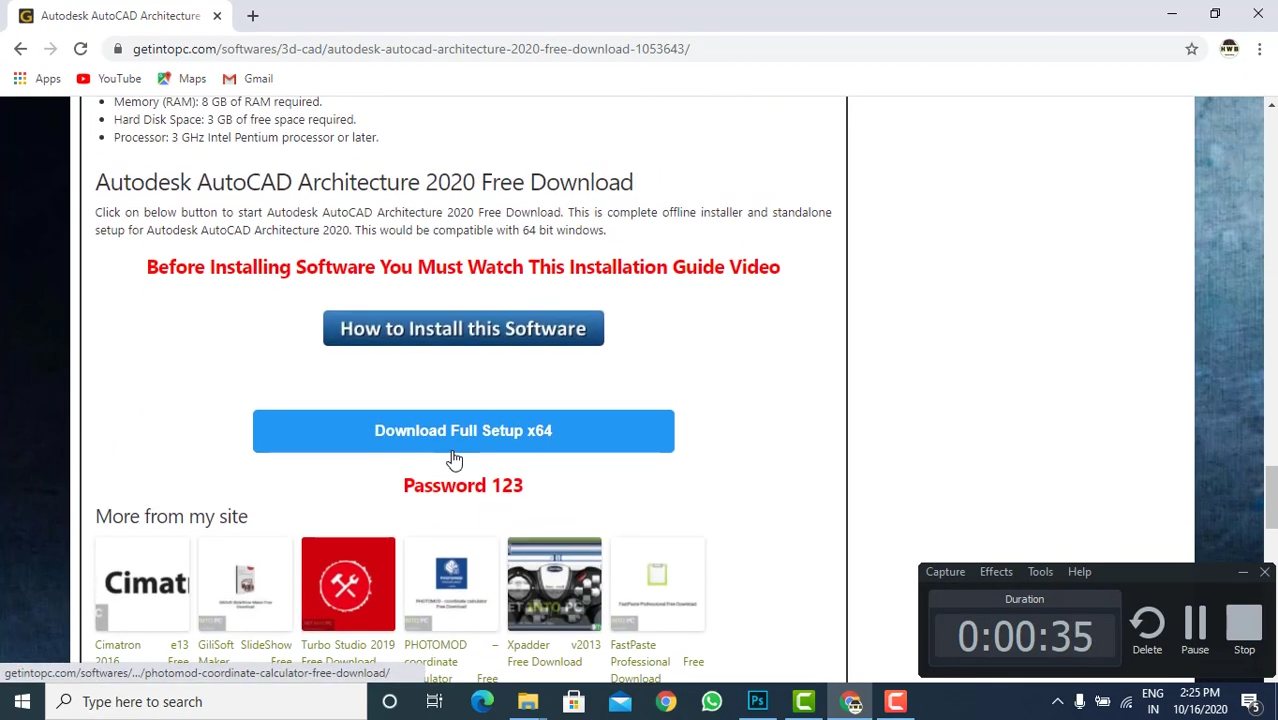1278x720 pixels.
Task: Open the recorder Capture menu
Action: coord(945,572)
